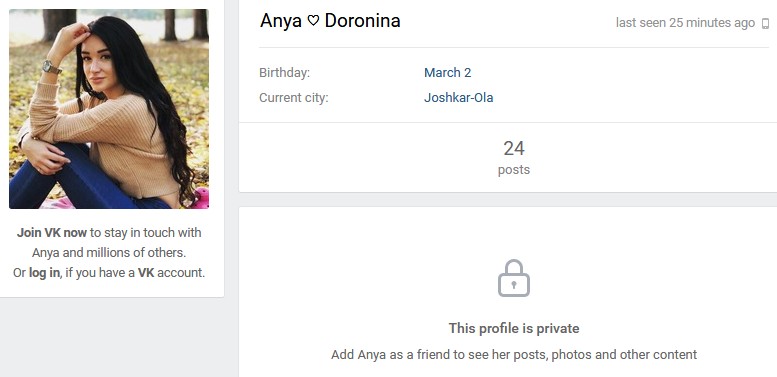This screenshot has width=777, height=377.
Task: Click the last seen 25 minutes ago status
Action: (685, 23)
